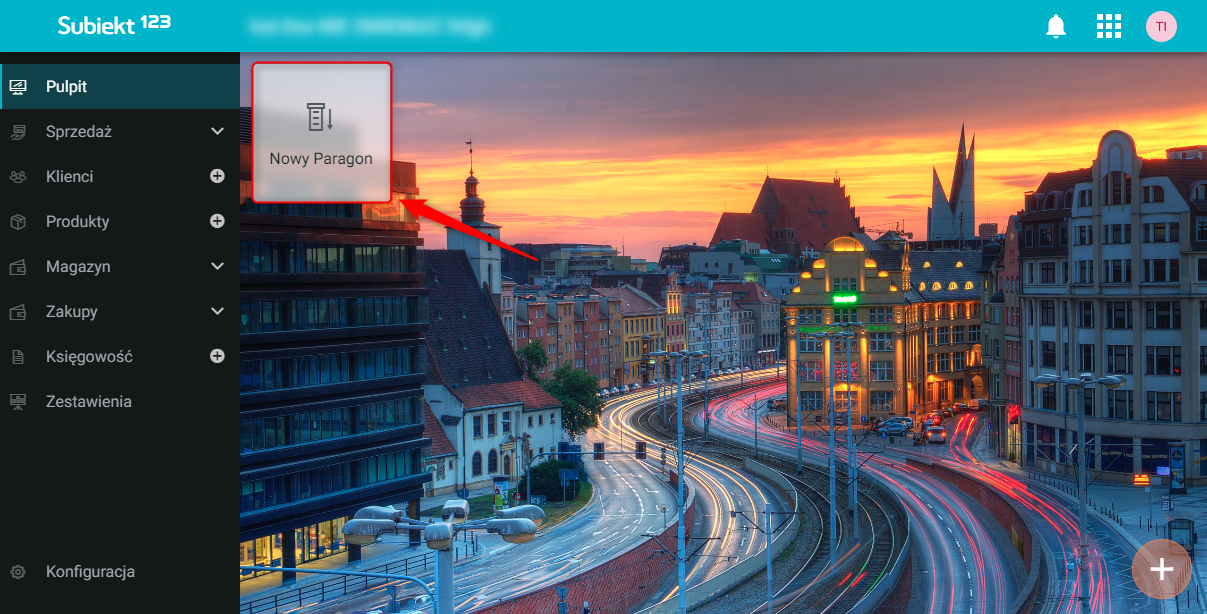Open the Sprzedaż menu item
This screenshot has height=614, width=1207.
point(120,132)
